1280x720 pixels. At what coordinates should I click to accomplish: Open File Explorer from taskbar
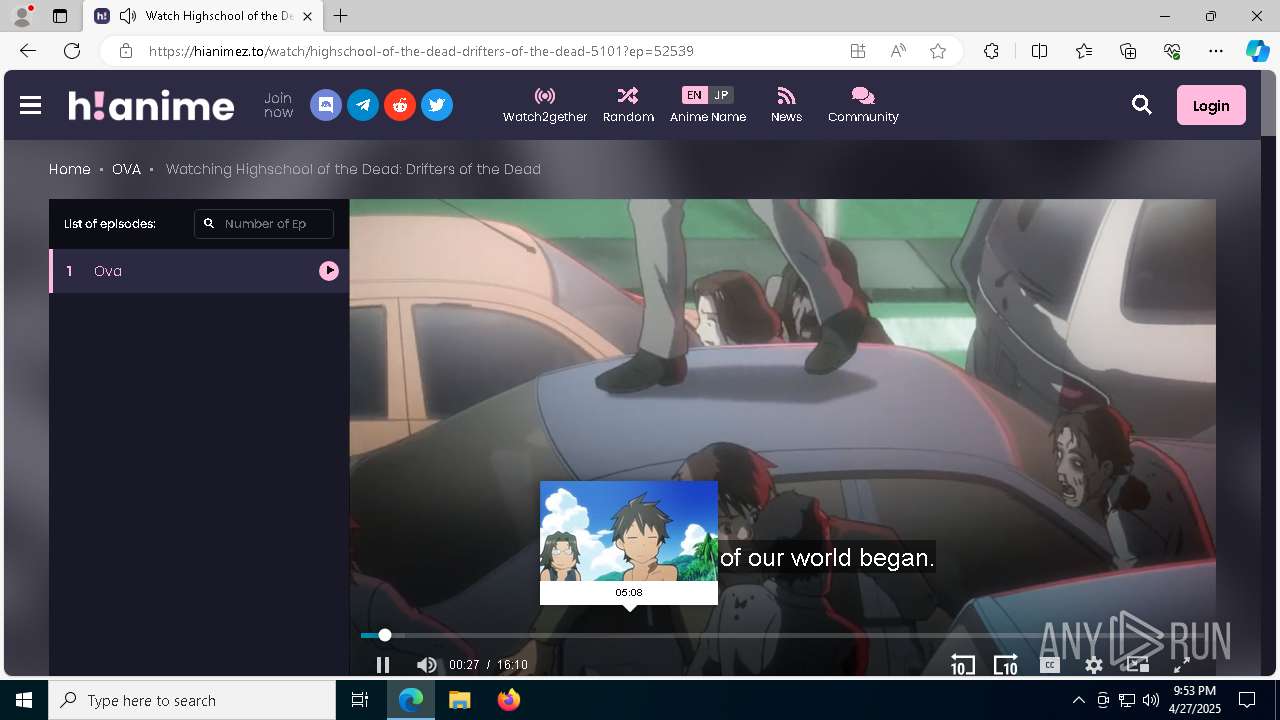pos(460,700)
